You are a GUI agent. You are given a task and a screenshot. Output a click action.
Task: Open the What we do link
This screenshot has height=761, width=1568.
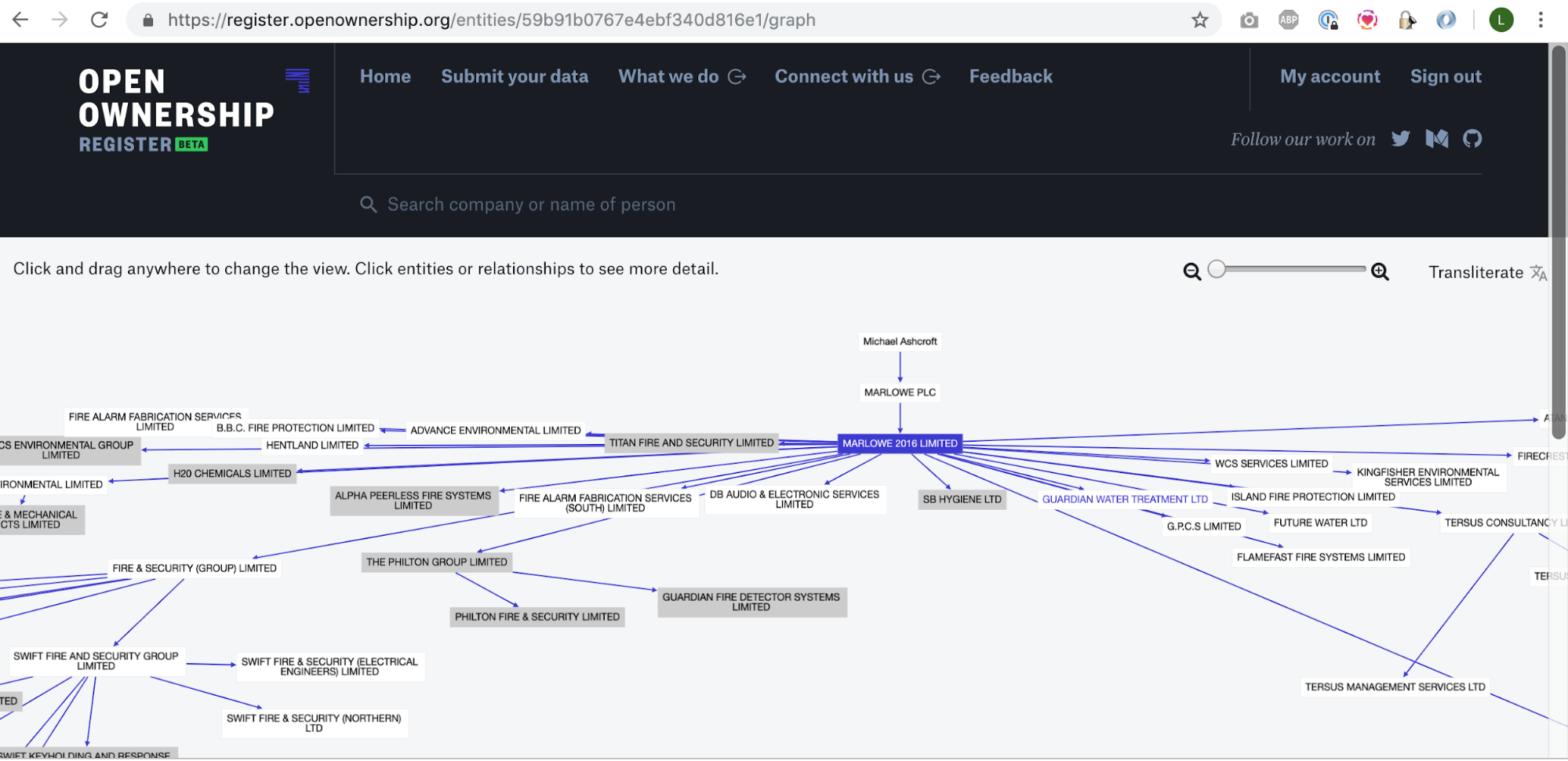tap(682, 76)
